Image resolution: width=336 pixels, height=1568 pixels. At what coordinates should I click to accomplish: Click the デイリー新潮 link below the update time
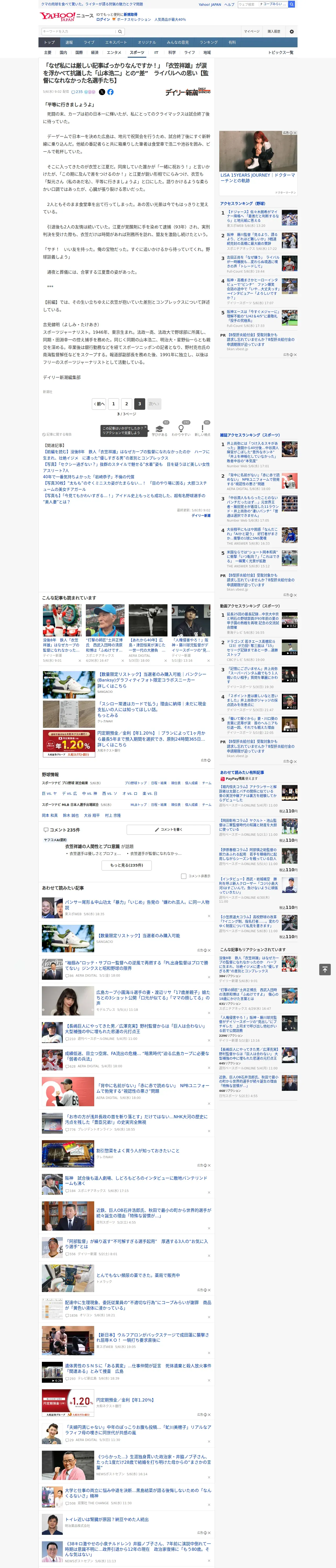point(201,516)
